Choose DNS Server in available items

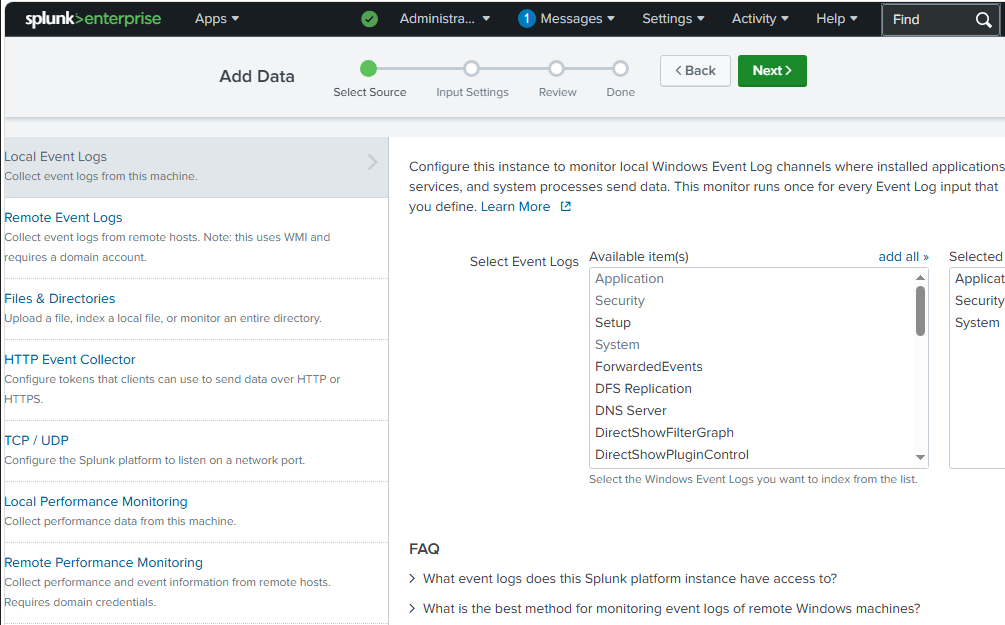pos(752,410)
